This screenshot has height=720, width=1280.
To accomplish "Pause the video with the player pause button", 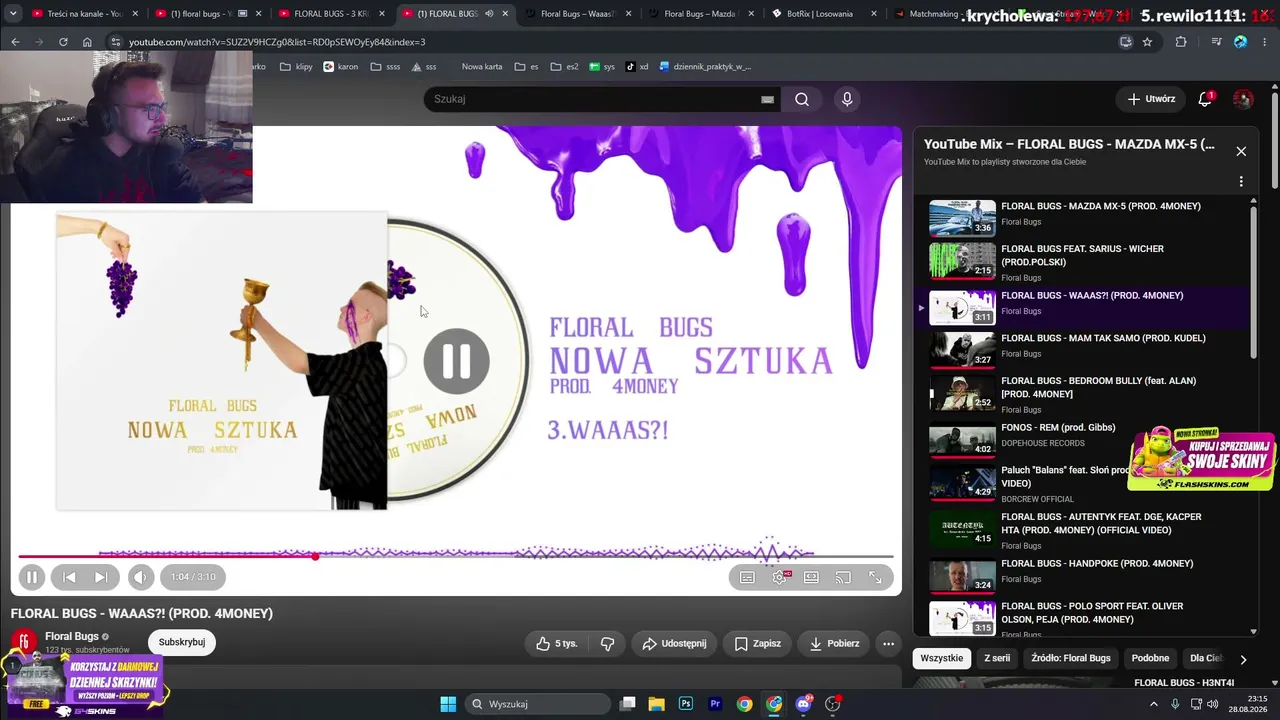I will [x=32, y=577].
